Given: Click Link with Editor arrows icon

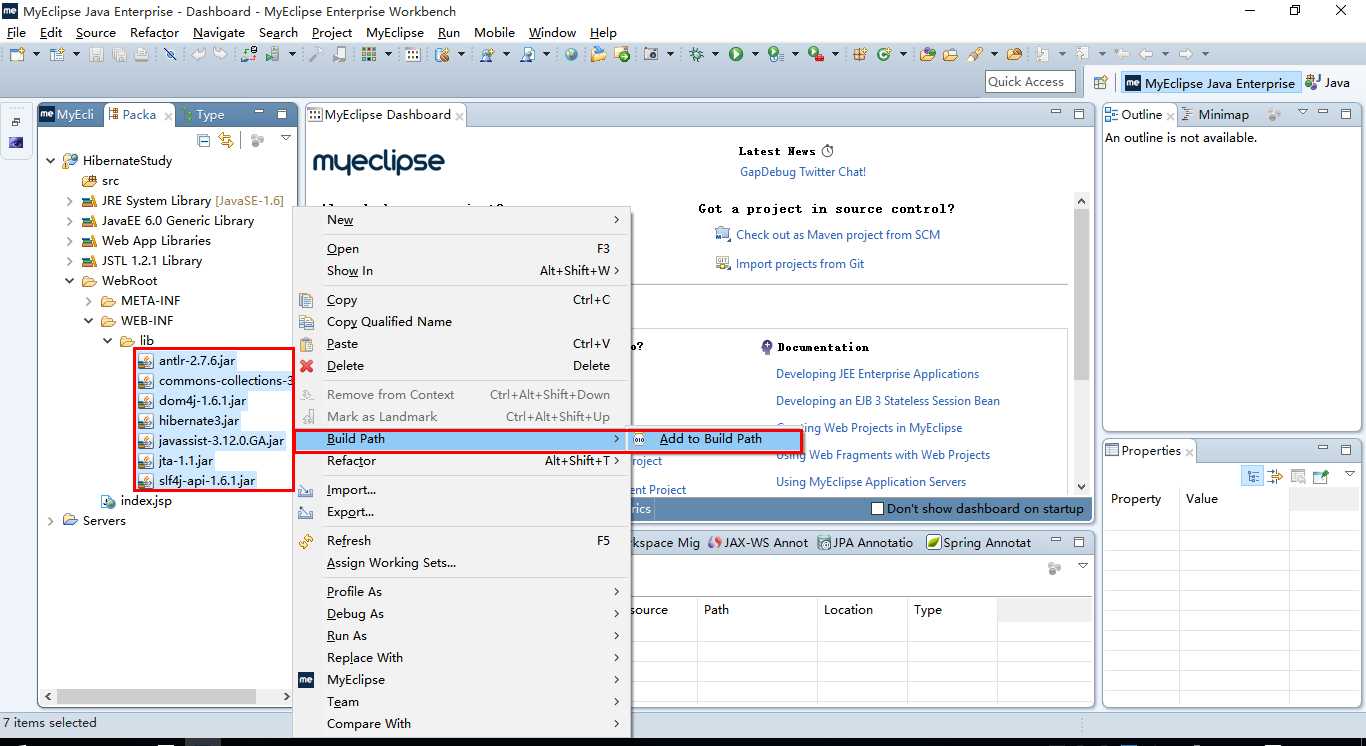Looking at the screenshot, I should point(226,139).
